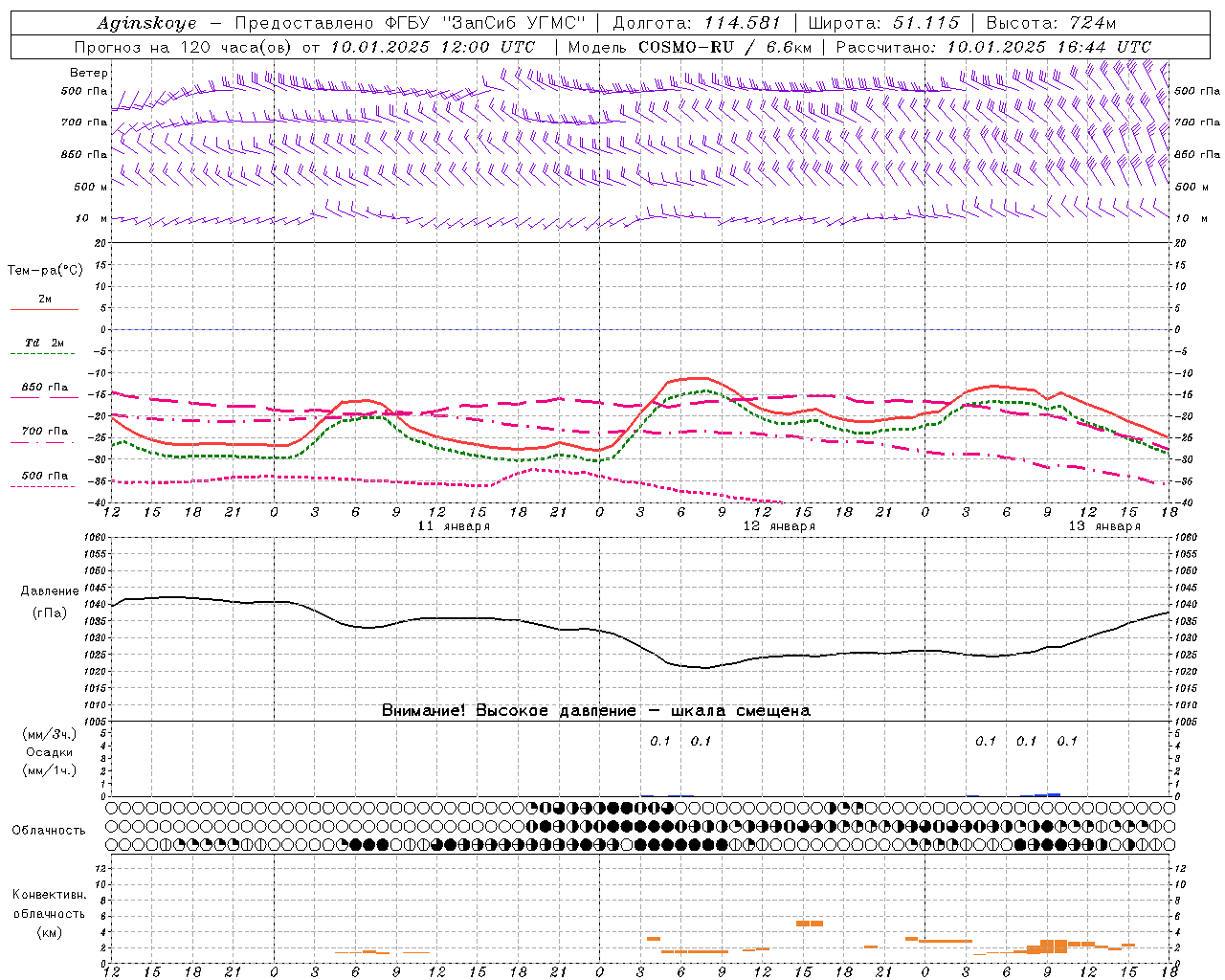Click the 'Конвективн.' convective cloud label
The width and height of the screenshot is (1225, 980).
tap(49, 895)
